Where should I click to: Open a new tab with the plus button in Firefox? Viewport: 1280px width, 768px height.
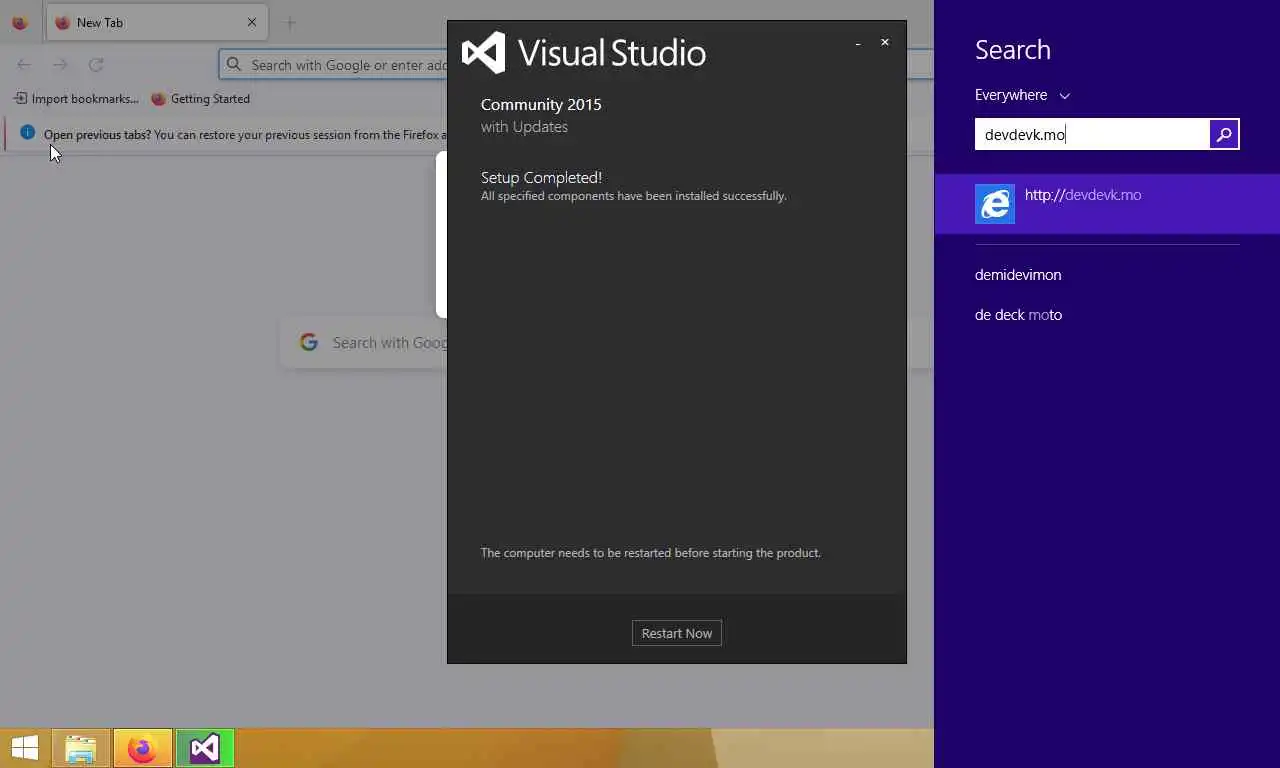click(x=290, y=22)
